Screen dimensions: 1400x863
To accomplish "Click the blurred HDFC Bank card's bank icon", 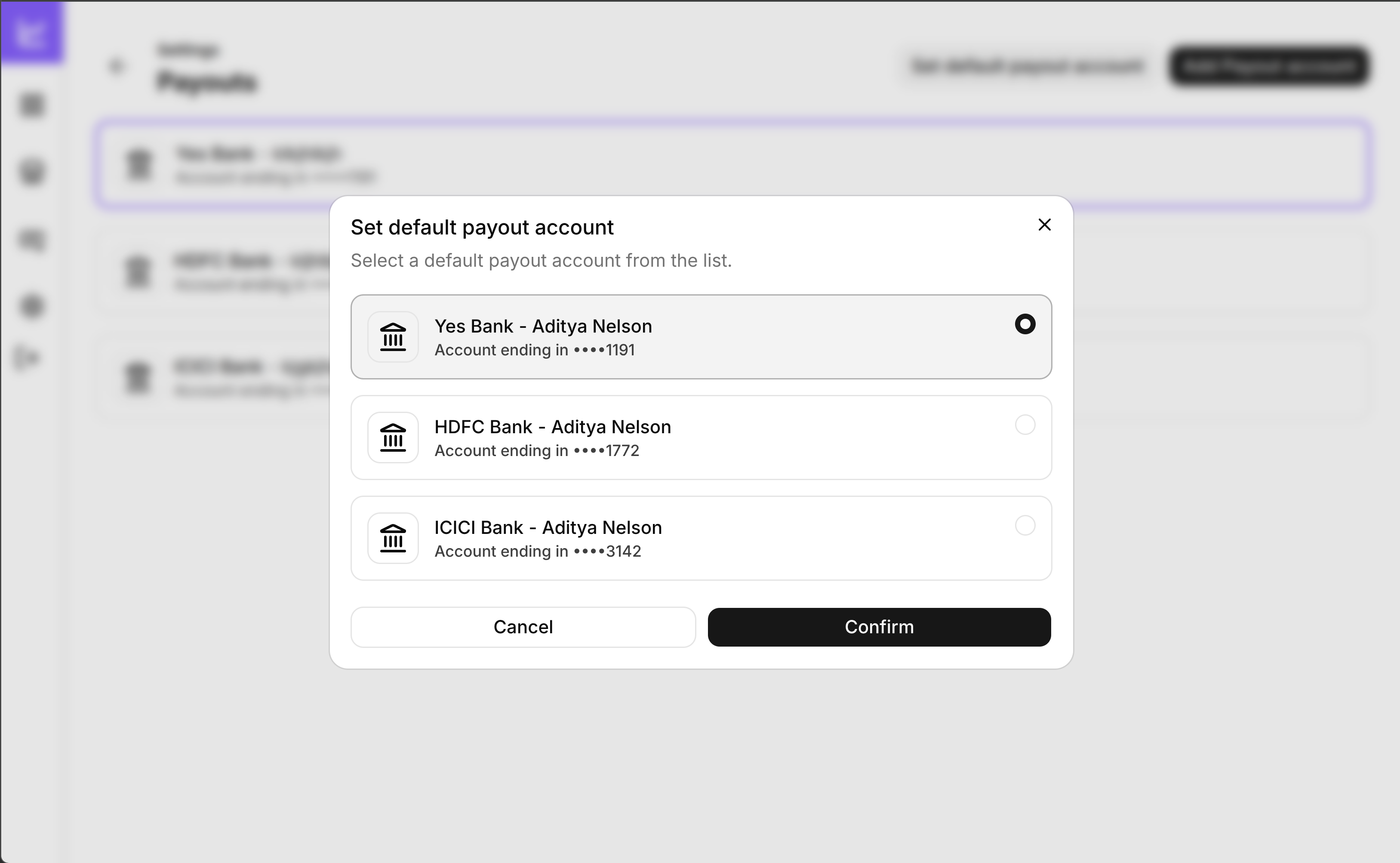I will (138, 272).
